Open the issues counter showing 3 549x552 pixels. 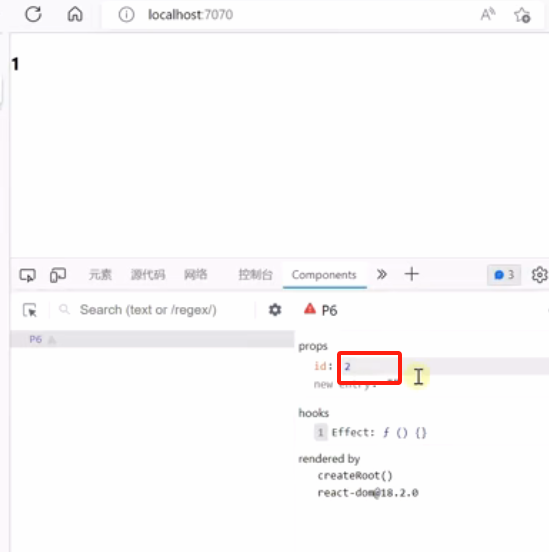point(504,275)
